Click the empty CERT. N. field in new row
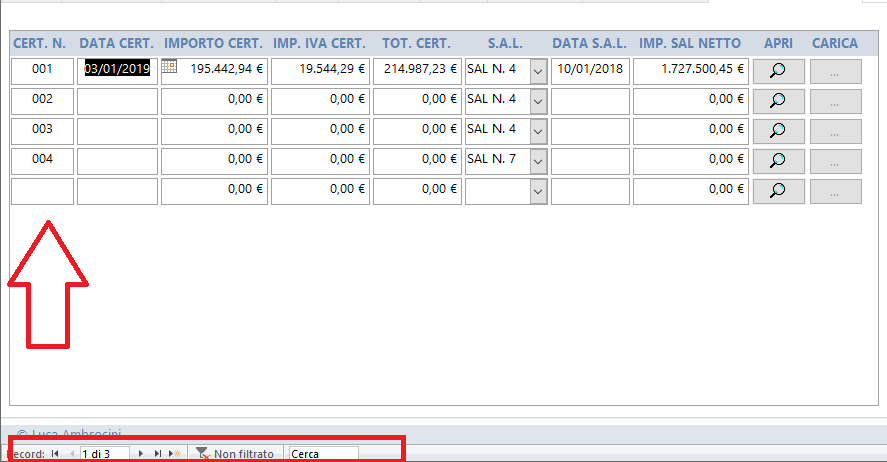 point(42,191)
